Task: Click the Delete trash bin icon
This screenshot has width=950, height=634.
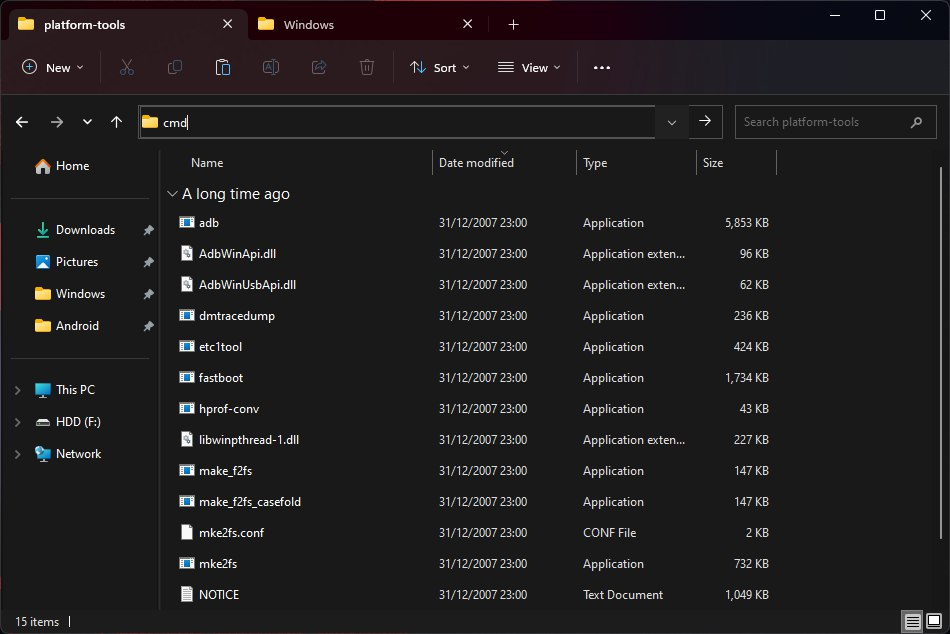Action: (x=367, y=67)
